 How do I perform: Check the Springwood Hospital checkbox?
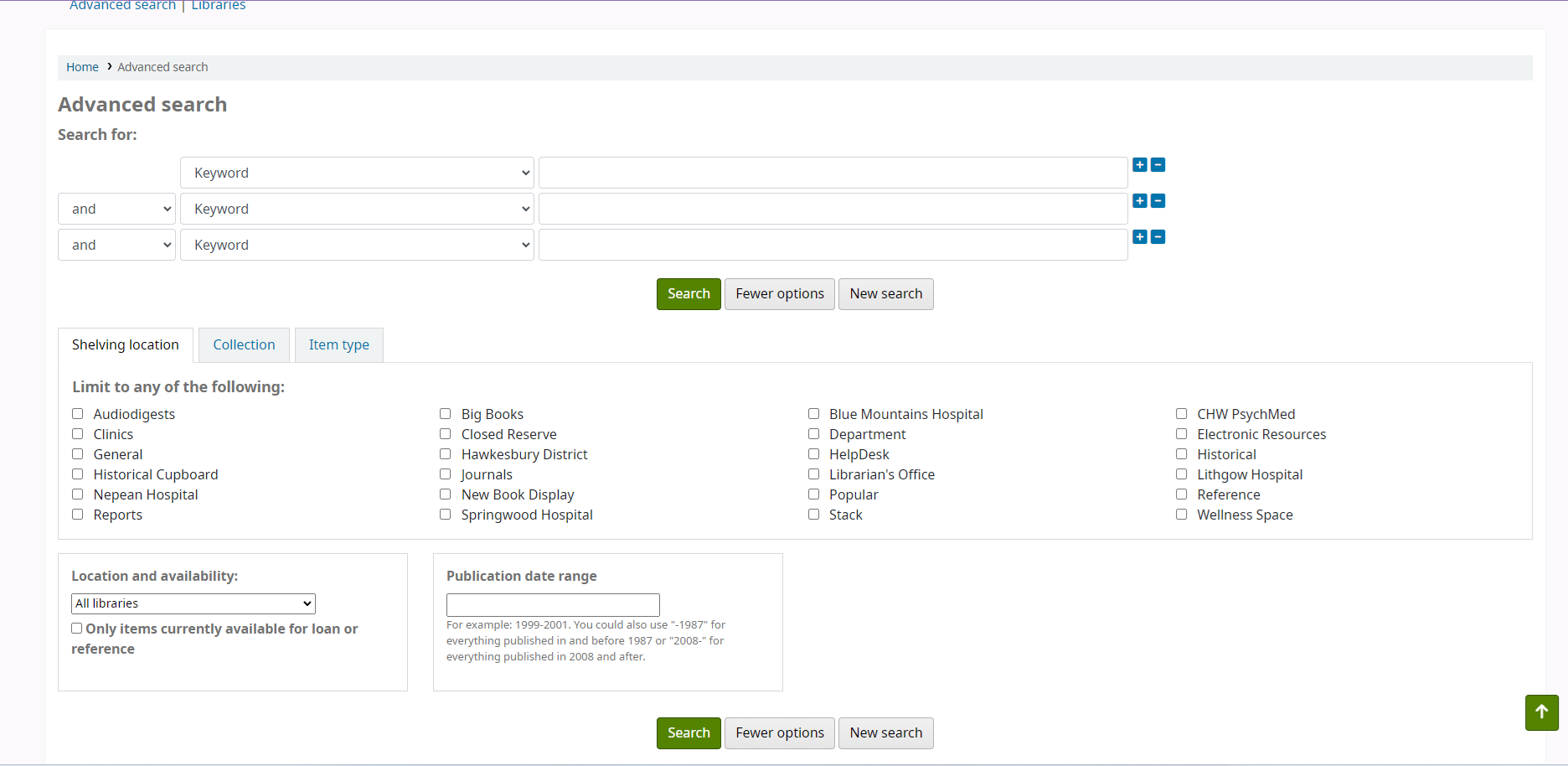[x=446, y=515]
